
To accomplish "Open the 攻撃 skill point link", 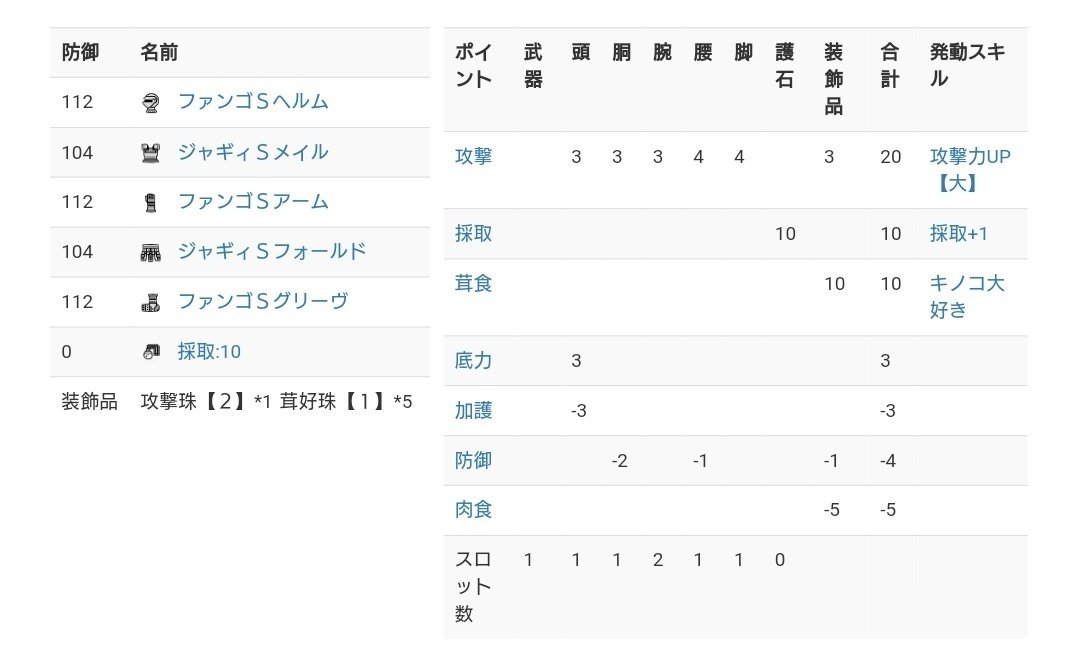I will 473,157.
